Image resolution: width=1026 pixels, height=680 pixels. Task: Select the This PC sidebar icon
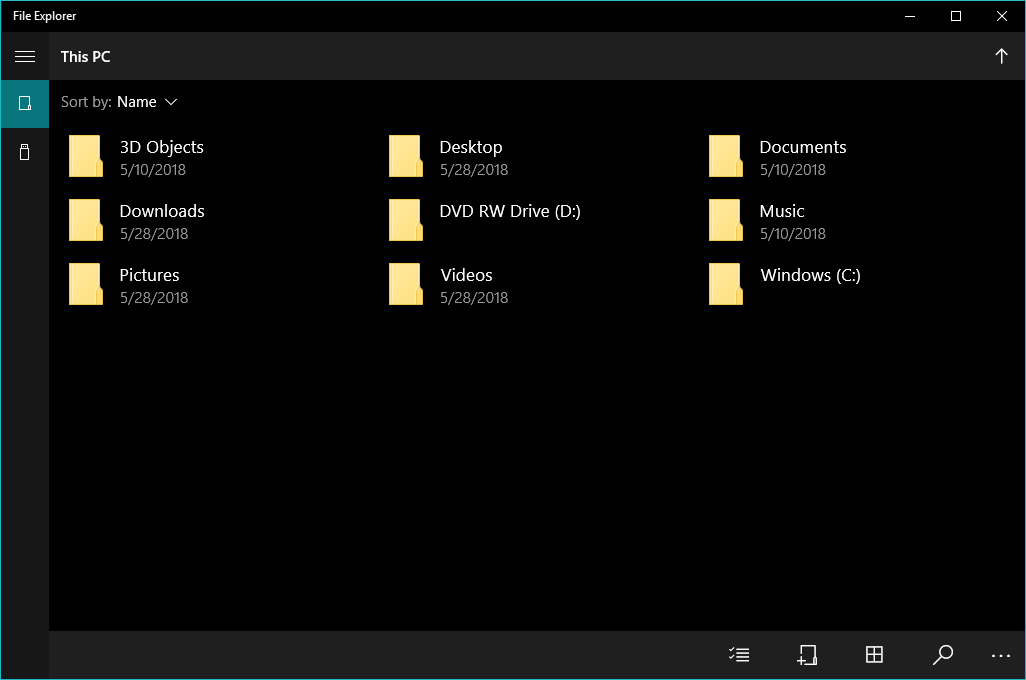tap(25, 103)
